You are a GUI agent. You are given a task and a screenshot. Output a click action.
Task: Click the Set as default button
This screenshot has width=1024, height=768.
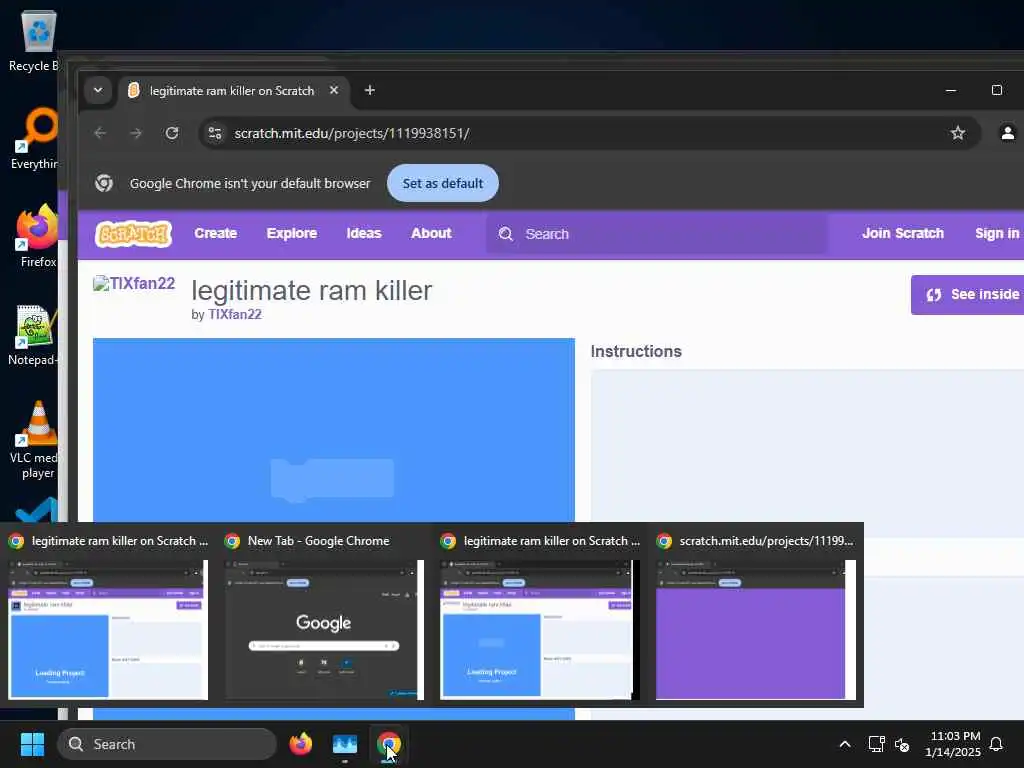click(x=443, y=184)
